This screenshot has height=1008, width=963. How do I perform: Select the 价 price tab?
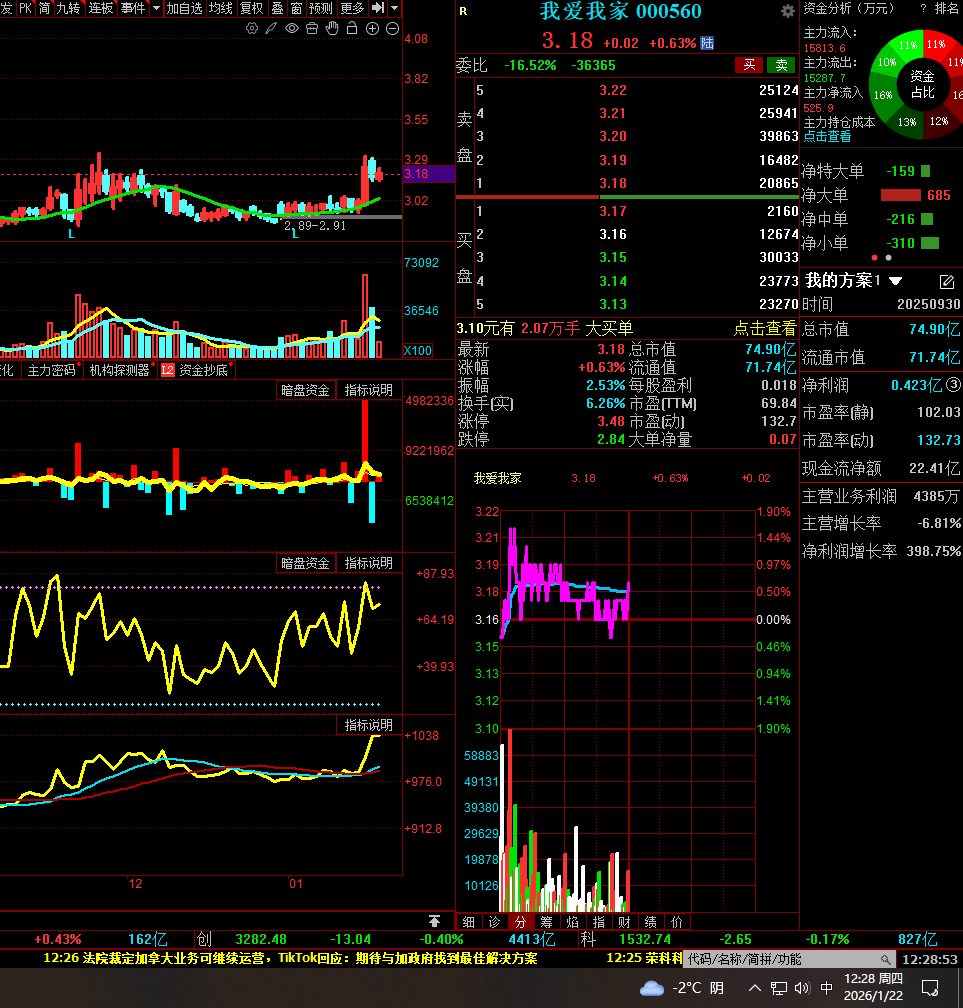676,922
